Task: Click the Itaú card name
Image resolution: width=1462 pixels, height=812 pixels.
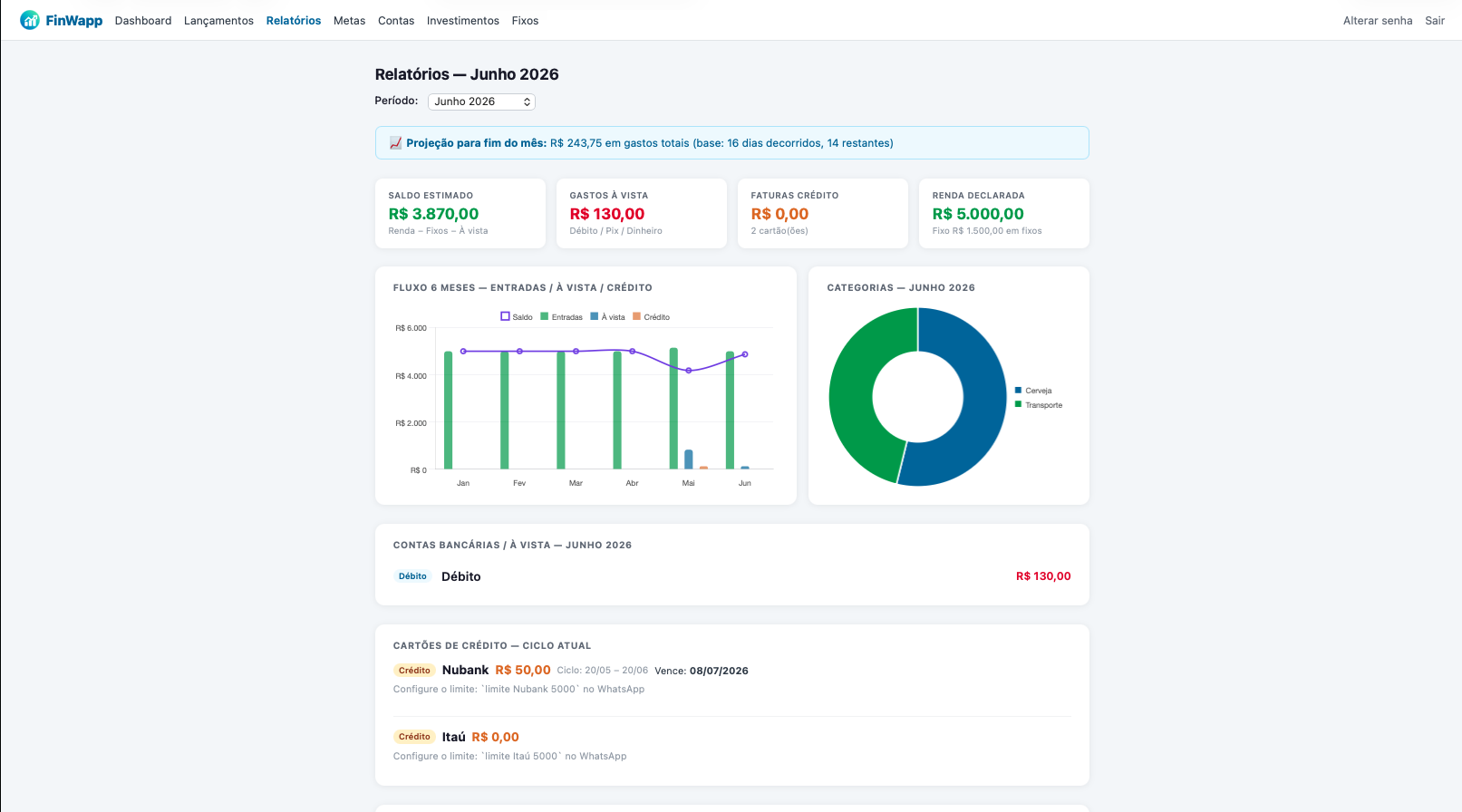Action: 453,737
